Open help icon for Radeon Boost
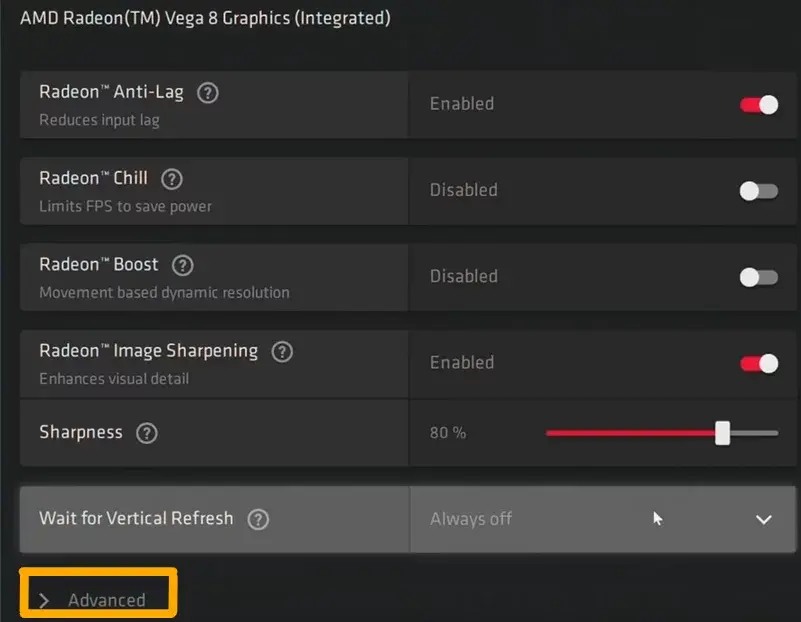Image resolution: width=801 pixels, height=622 pixels. coord(182,266)
